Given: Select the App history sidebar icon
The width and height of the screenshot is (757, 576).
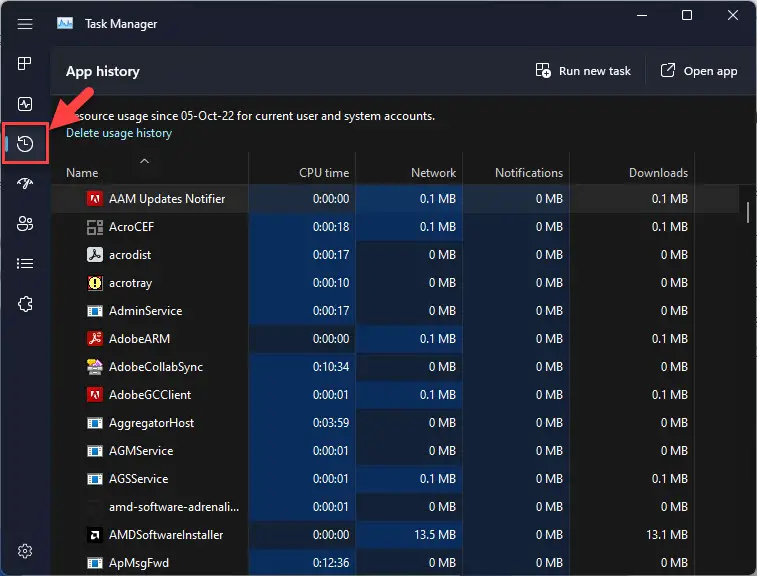Looking at the screenshot, I should coord(25,144).
